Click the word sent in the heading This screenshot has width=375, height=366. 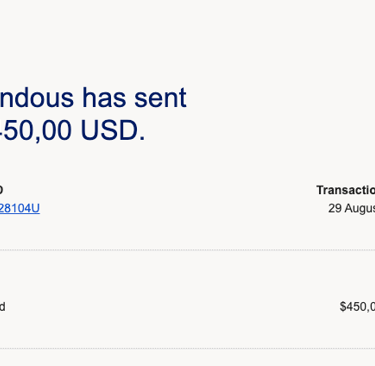click(x=160, y=98)
